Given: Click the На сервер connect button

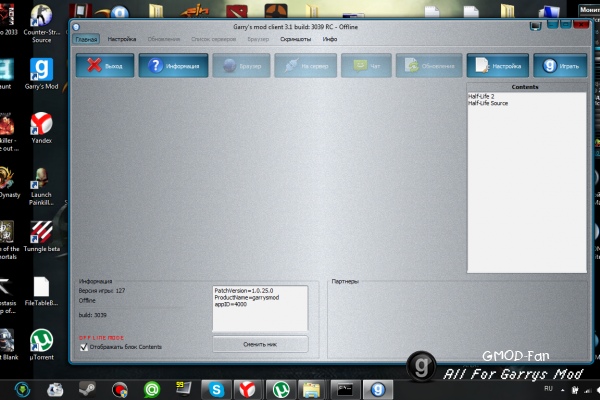Looking at the screenshot, I should (305, 66).
